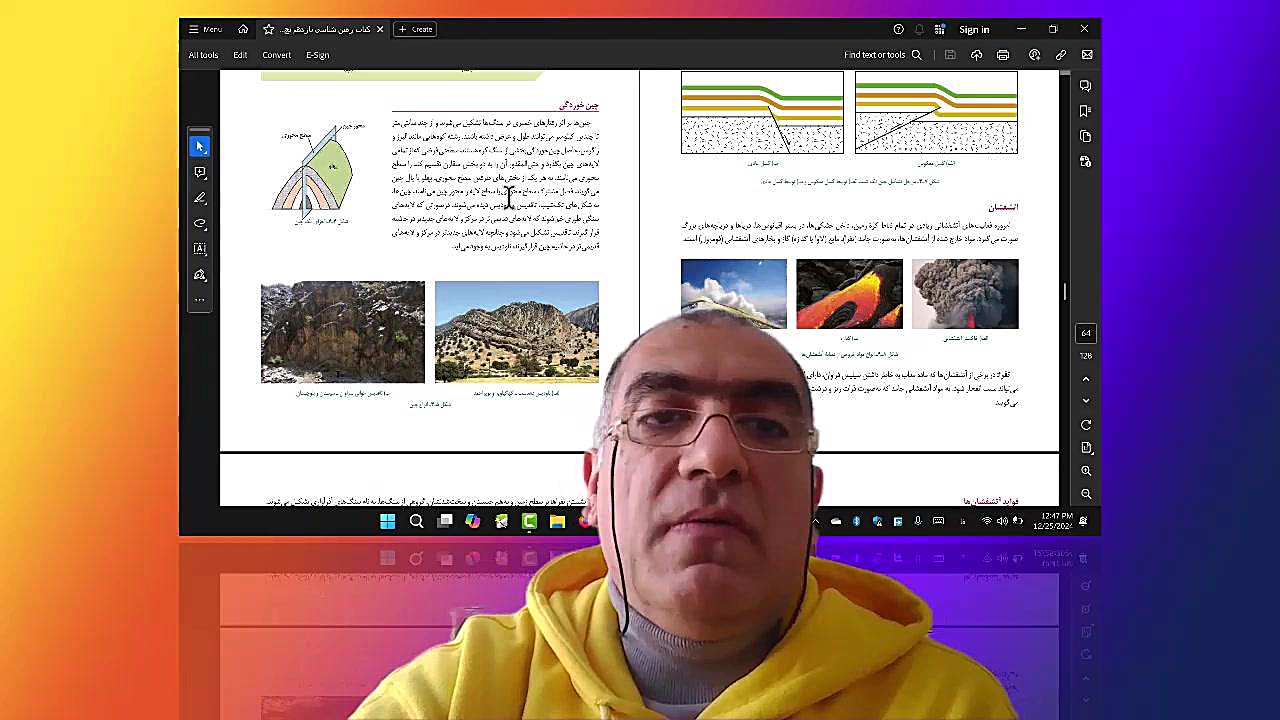Open the All tools menu
Image resolution: width=1280 pixels, height=720 pixels.
coord(203,55)
